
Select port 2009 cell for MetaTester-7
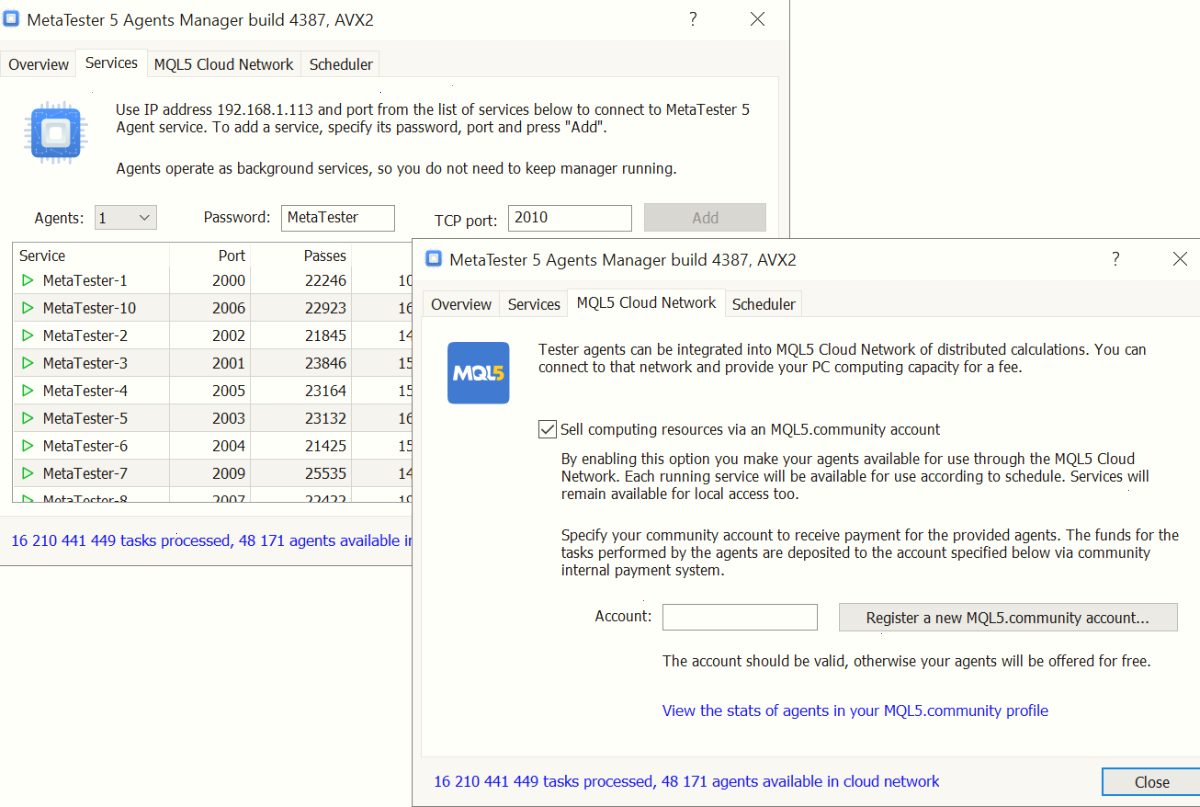pyautogui.click(x=228, y=473)
